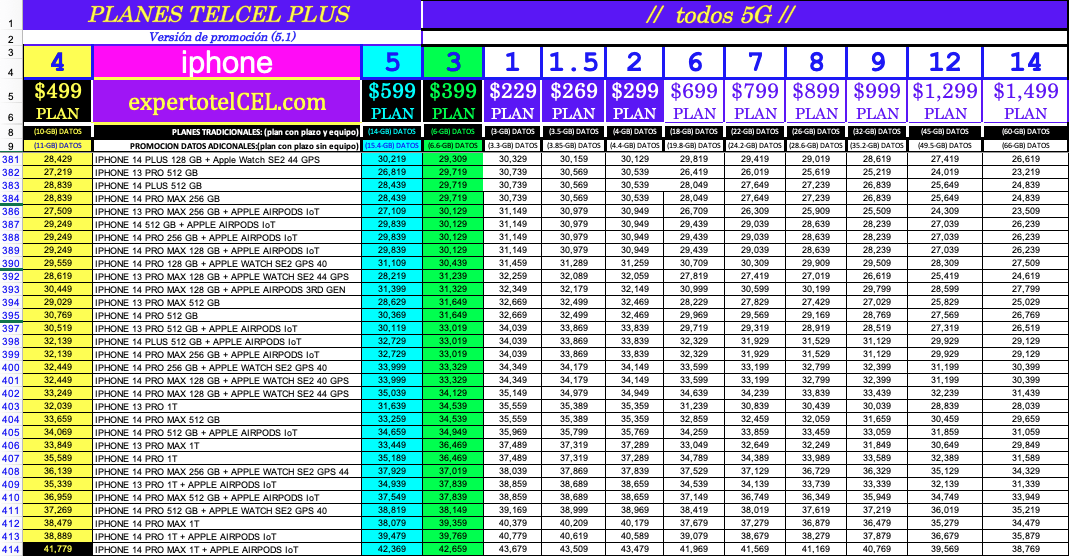
Task: Click the 43,679 cell in row 414
Action: [513, 549]
